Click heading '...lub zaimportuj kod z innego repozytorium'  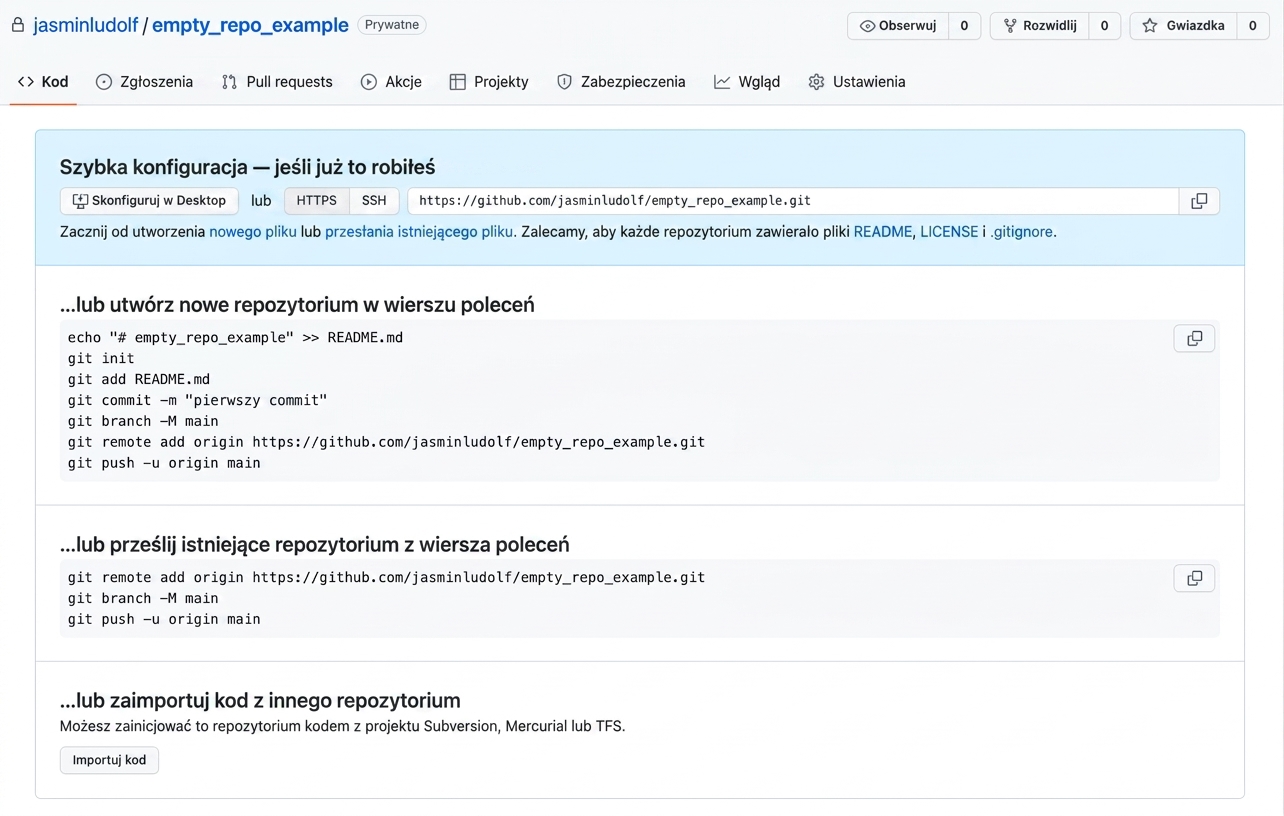(260, 700)
